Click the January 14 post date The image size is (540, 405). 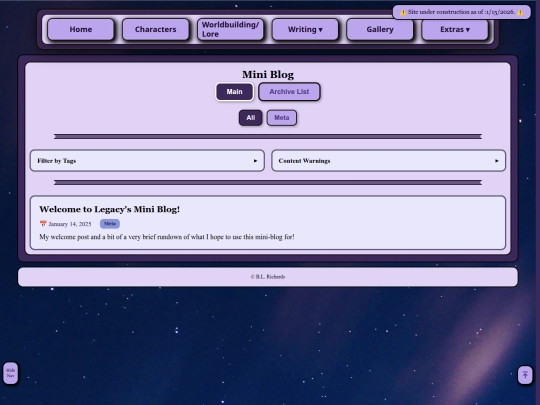70,224
